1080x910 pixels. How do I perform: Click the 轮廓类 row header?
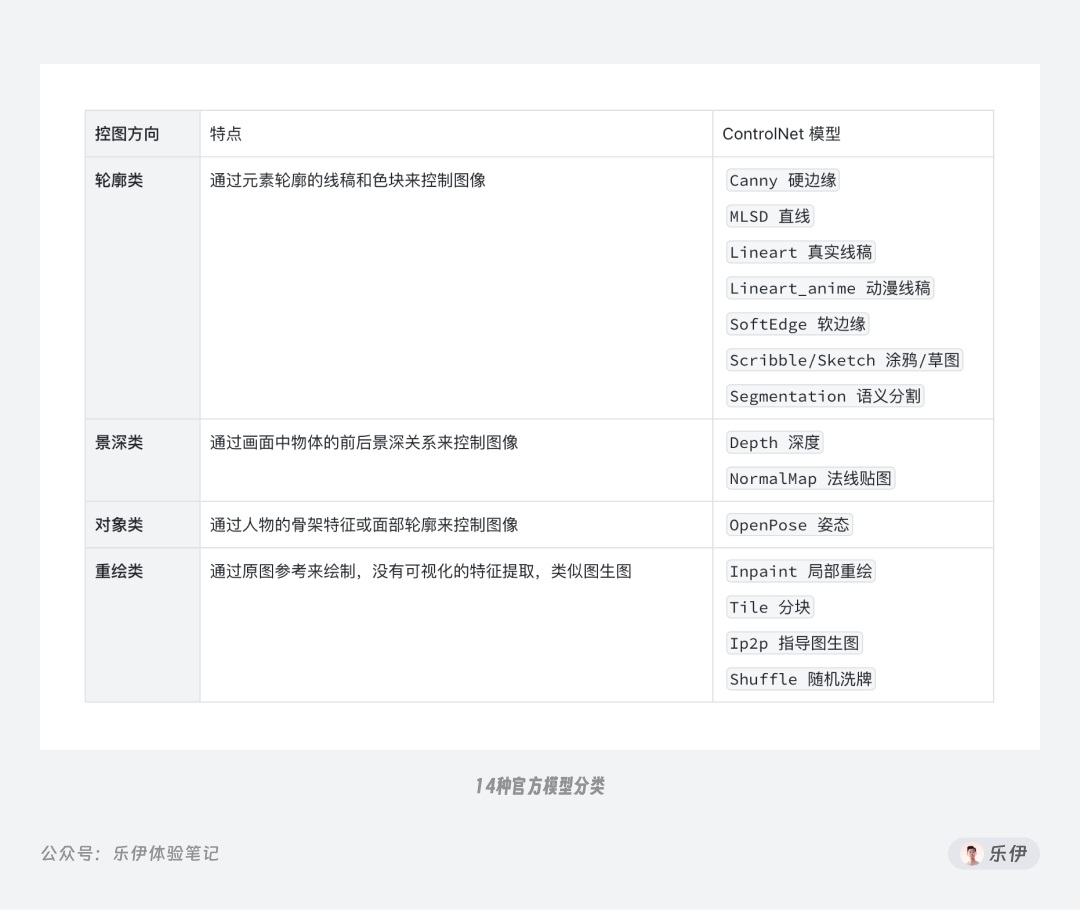[x=118, y=180]
